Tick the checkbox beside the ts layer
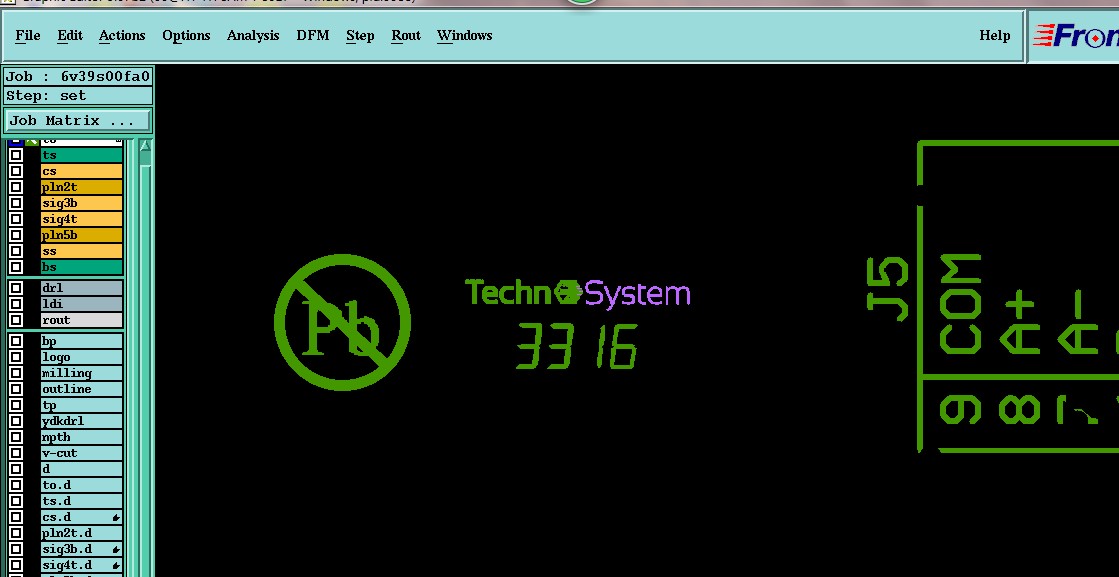 click(x=16, y=155)
